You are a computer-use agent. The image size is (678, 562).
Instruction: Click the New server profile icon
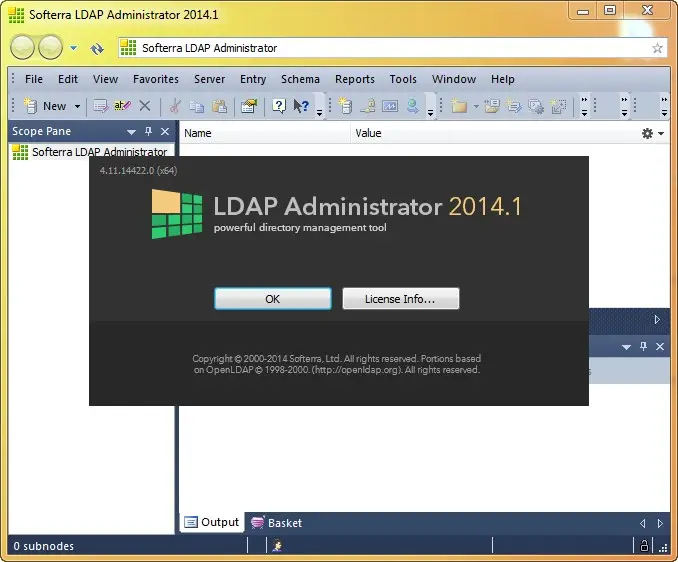pos(345,106)
